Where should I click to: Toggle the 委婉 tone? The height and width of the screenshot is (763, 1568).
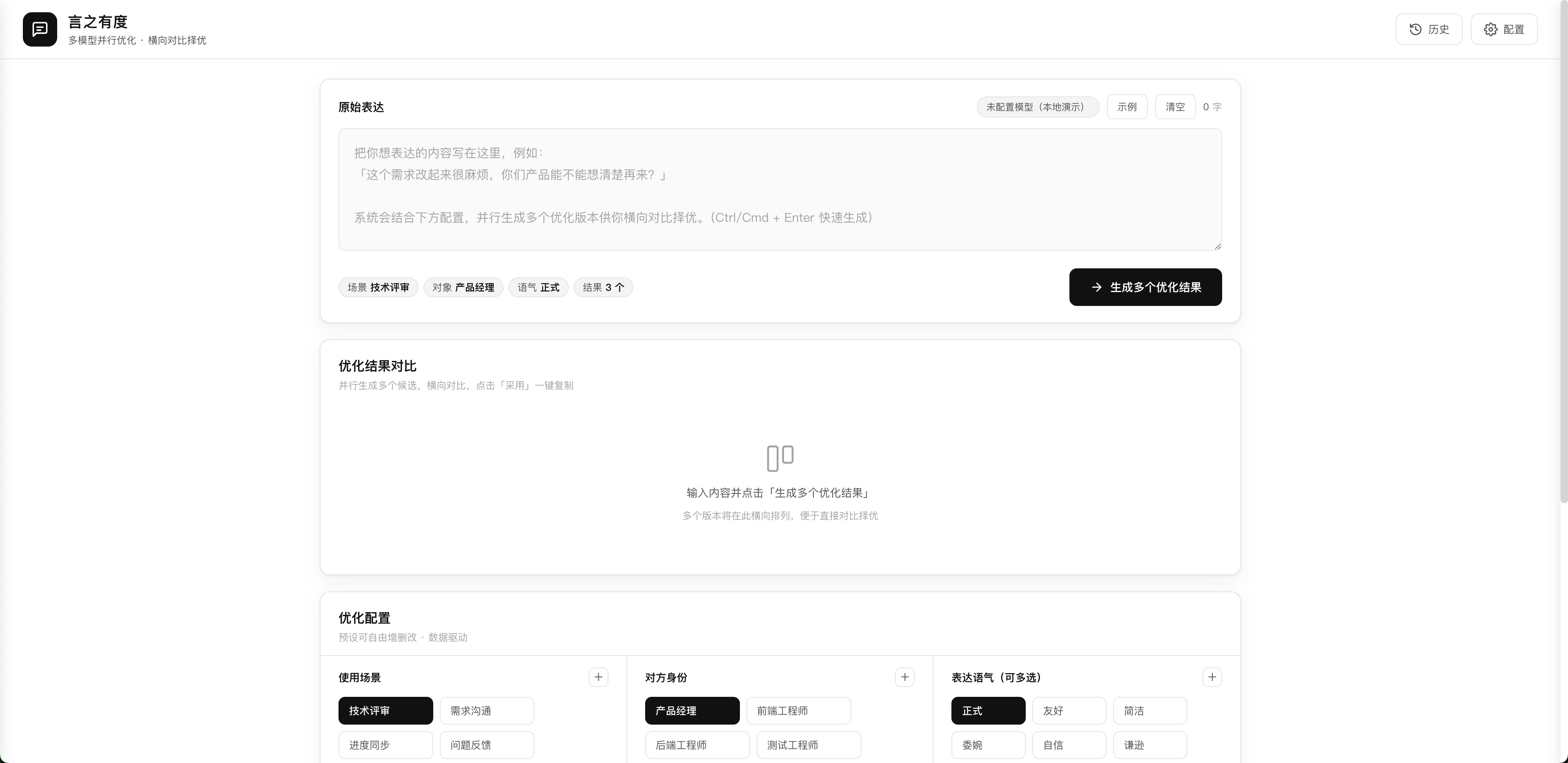[988, 745]
